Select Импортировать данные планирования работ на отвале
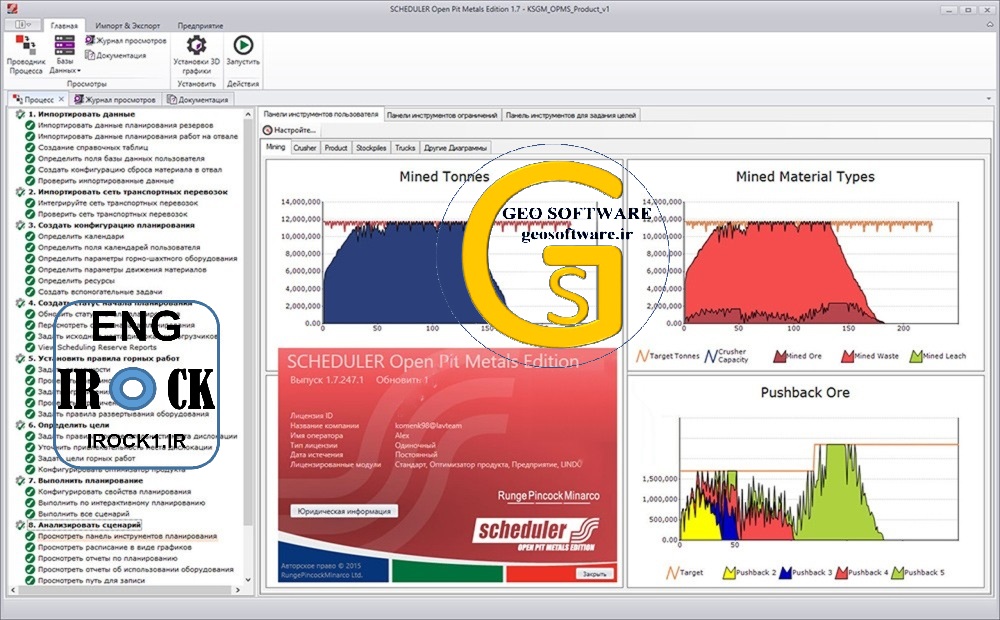Screen dimensions: 1000x620 click(138, 137)
